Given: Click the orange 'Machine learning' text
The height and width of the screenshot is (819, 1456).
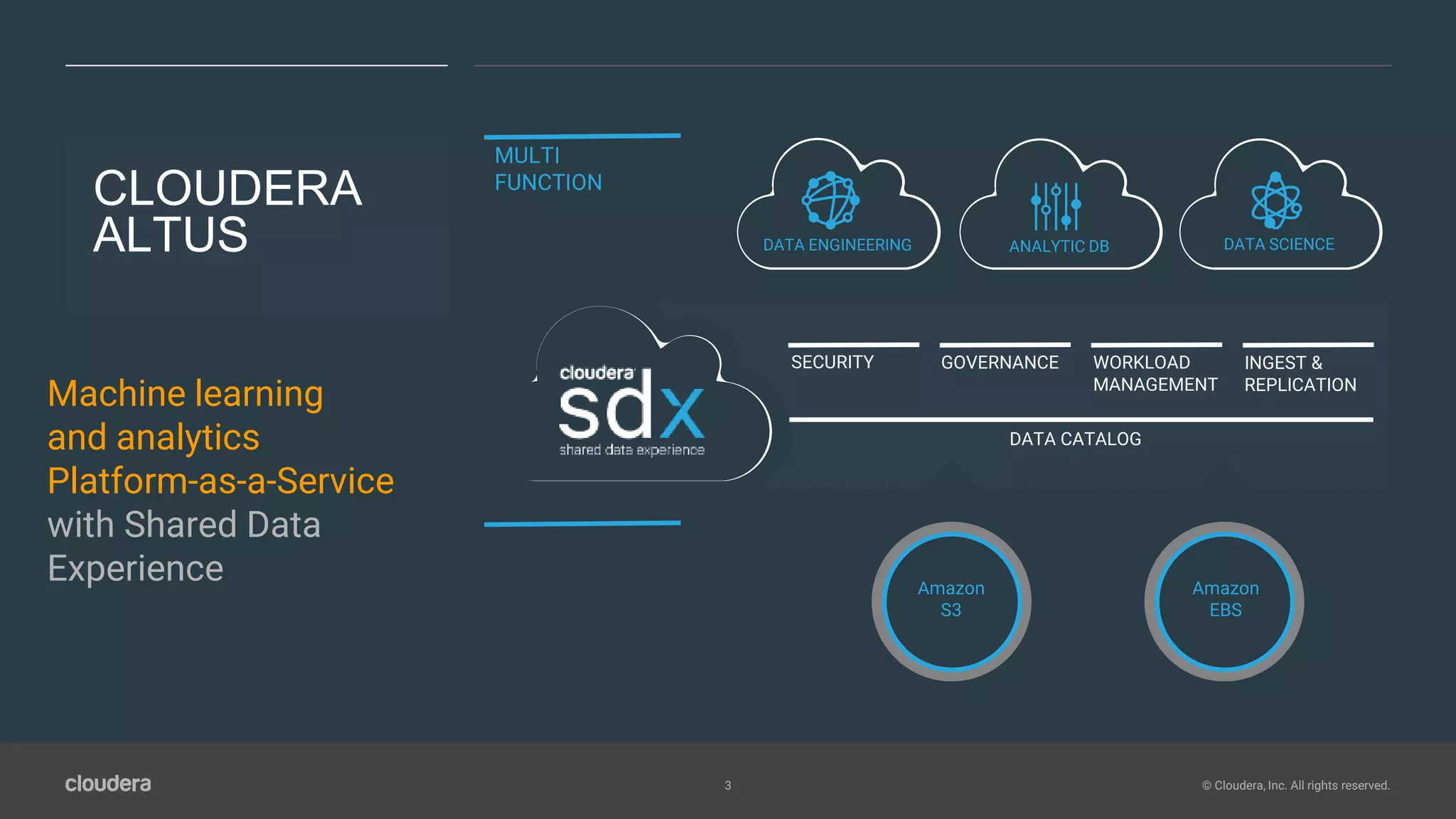Looking at the screenshot, I should pos(186,395).
